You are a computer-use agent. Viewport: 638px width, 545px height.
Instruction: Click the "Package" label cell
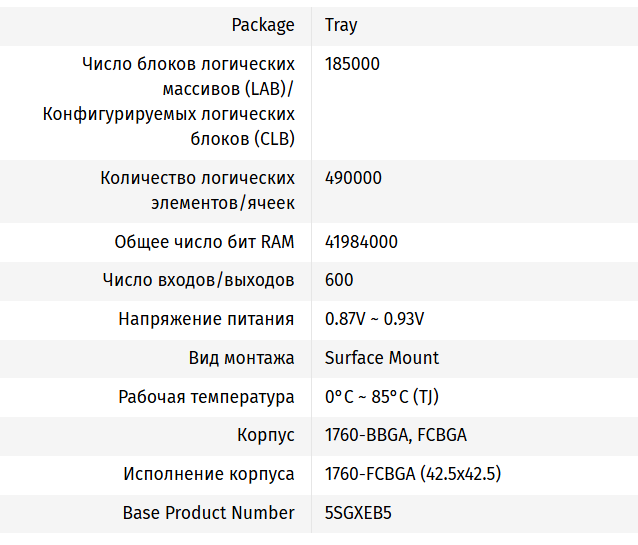pos(263,25)
